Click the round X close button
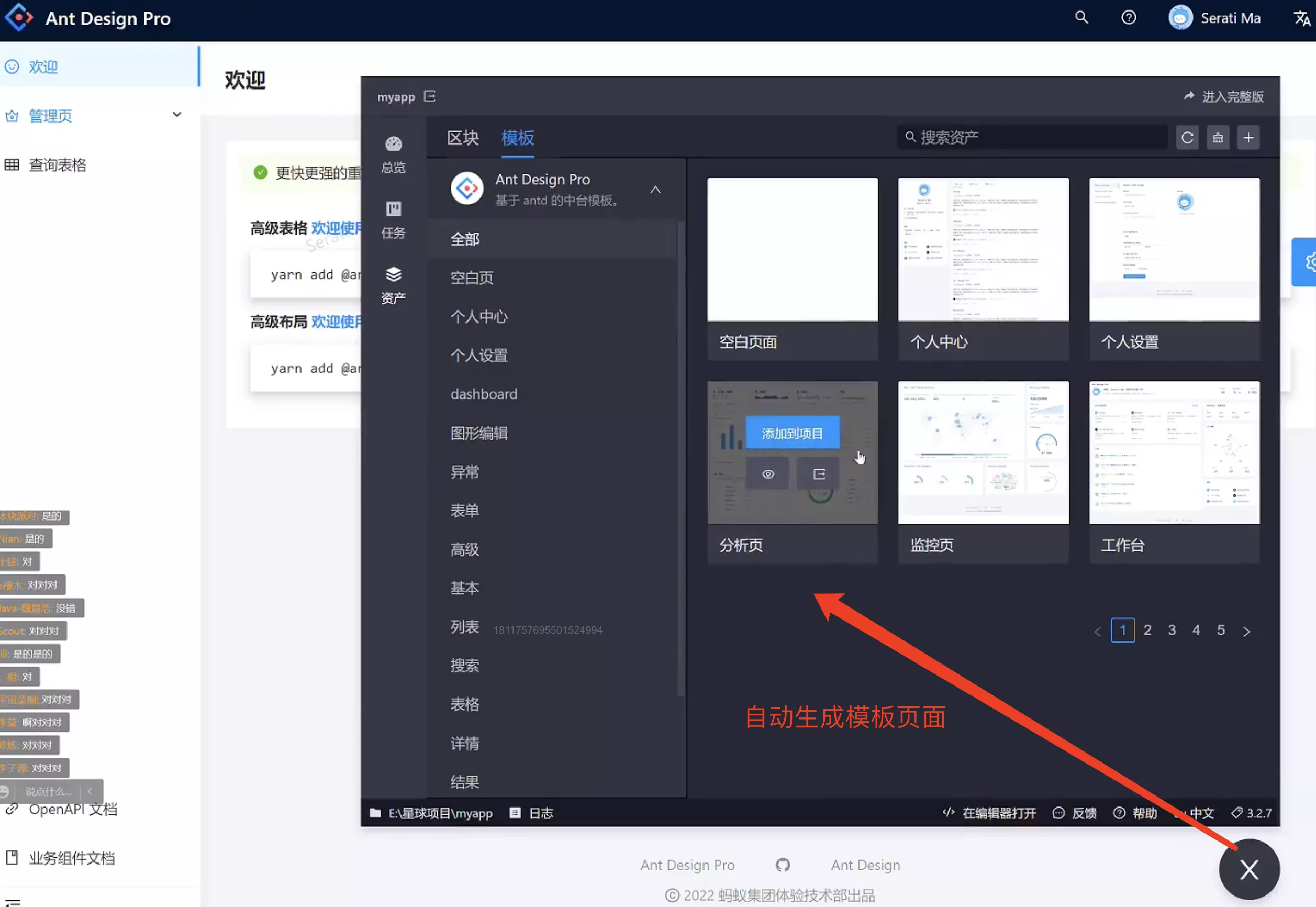Viewport: 1316px width, 907px height. [1249, 869]
